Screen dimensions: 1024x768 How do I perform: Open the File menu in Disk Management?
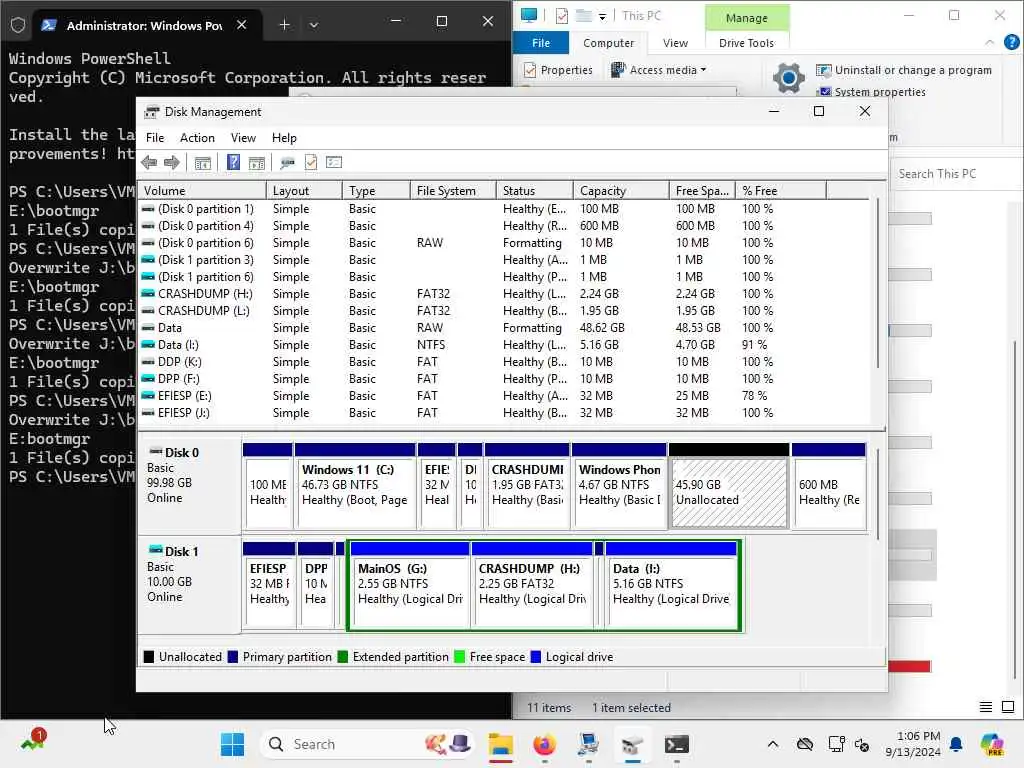tap(155, 138)
